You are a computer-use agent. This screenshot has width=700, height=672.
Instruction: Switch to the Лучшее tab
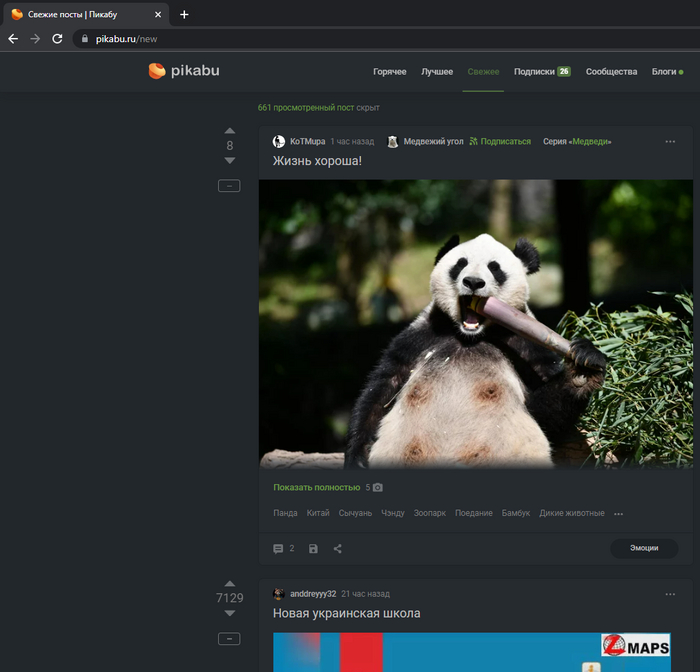[x=437, y=71]
